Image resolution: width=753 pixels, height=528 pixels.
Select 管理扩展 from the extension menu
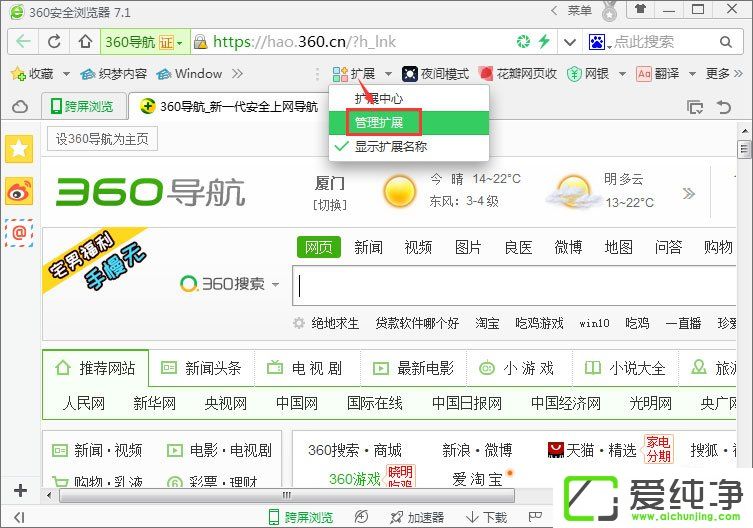379,122
